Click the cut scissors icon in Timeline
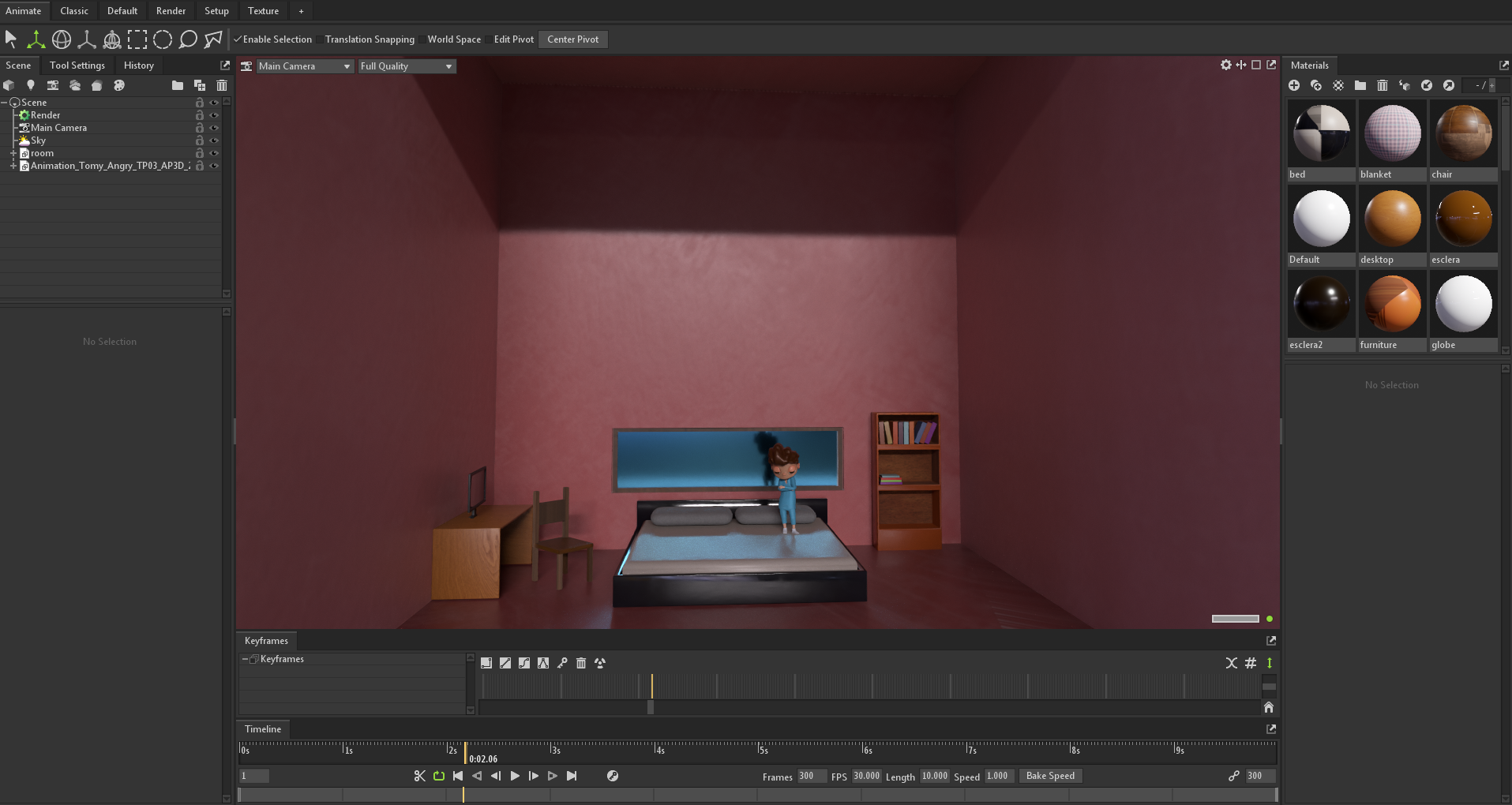 [x=420, y=776]
